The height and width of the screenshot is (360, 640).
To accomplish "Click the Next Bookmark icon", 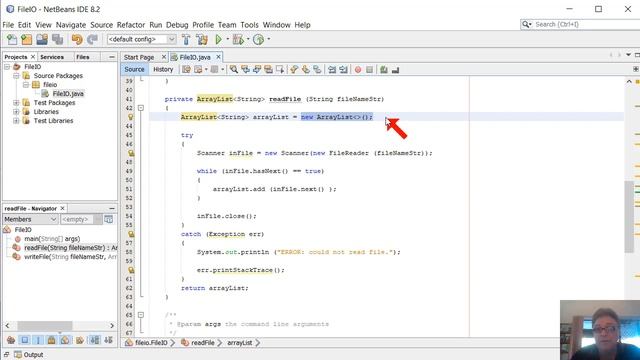I will (306, 70).
